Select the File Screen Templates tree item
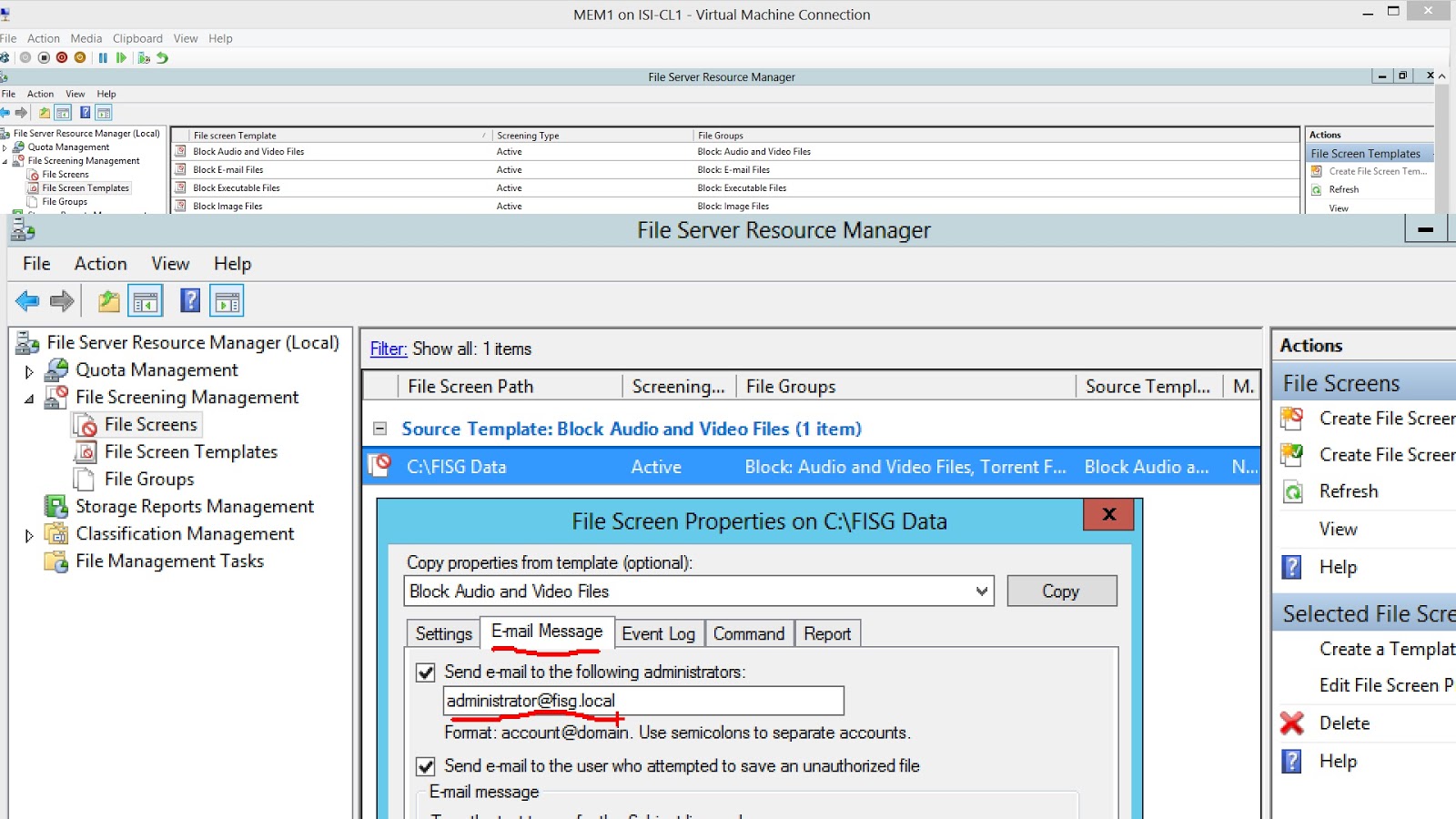The width and height of the screenshot is (1456, 819). click(x=190, y=451)
